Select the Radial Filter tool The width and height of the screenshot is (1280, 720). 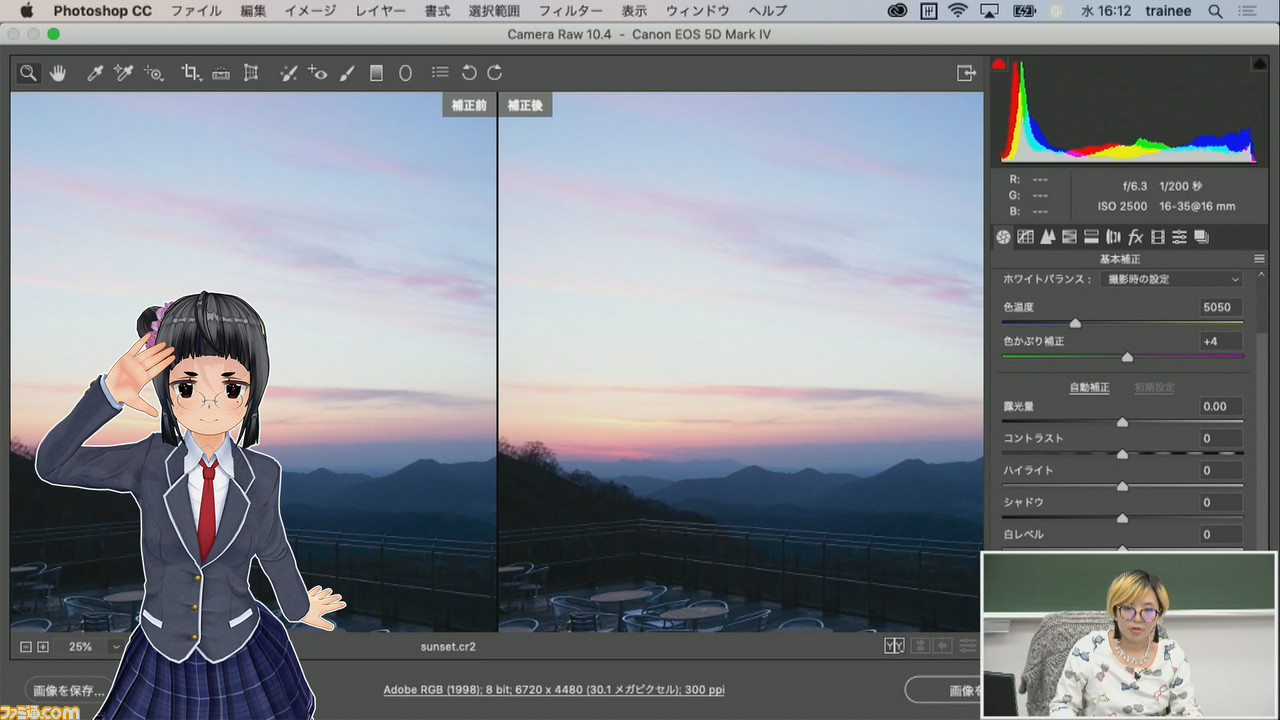(x=405, y=73)
